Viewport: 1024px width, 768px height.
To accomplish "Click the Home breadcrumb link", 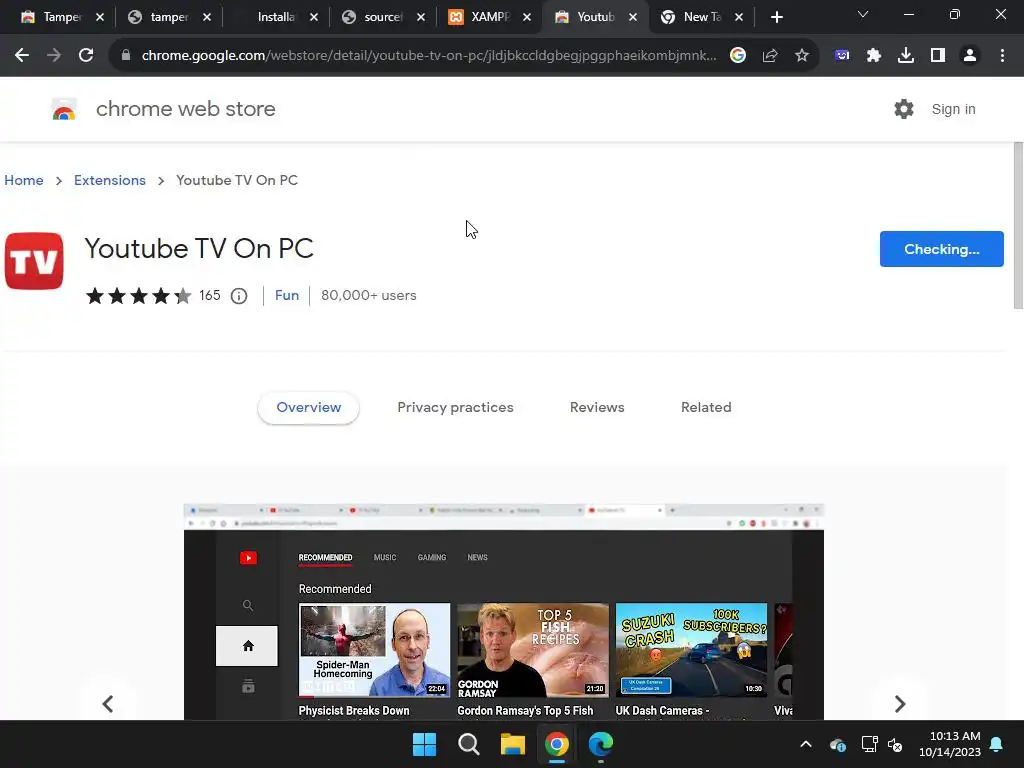I will click(x=24, y=180).
